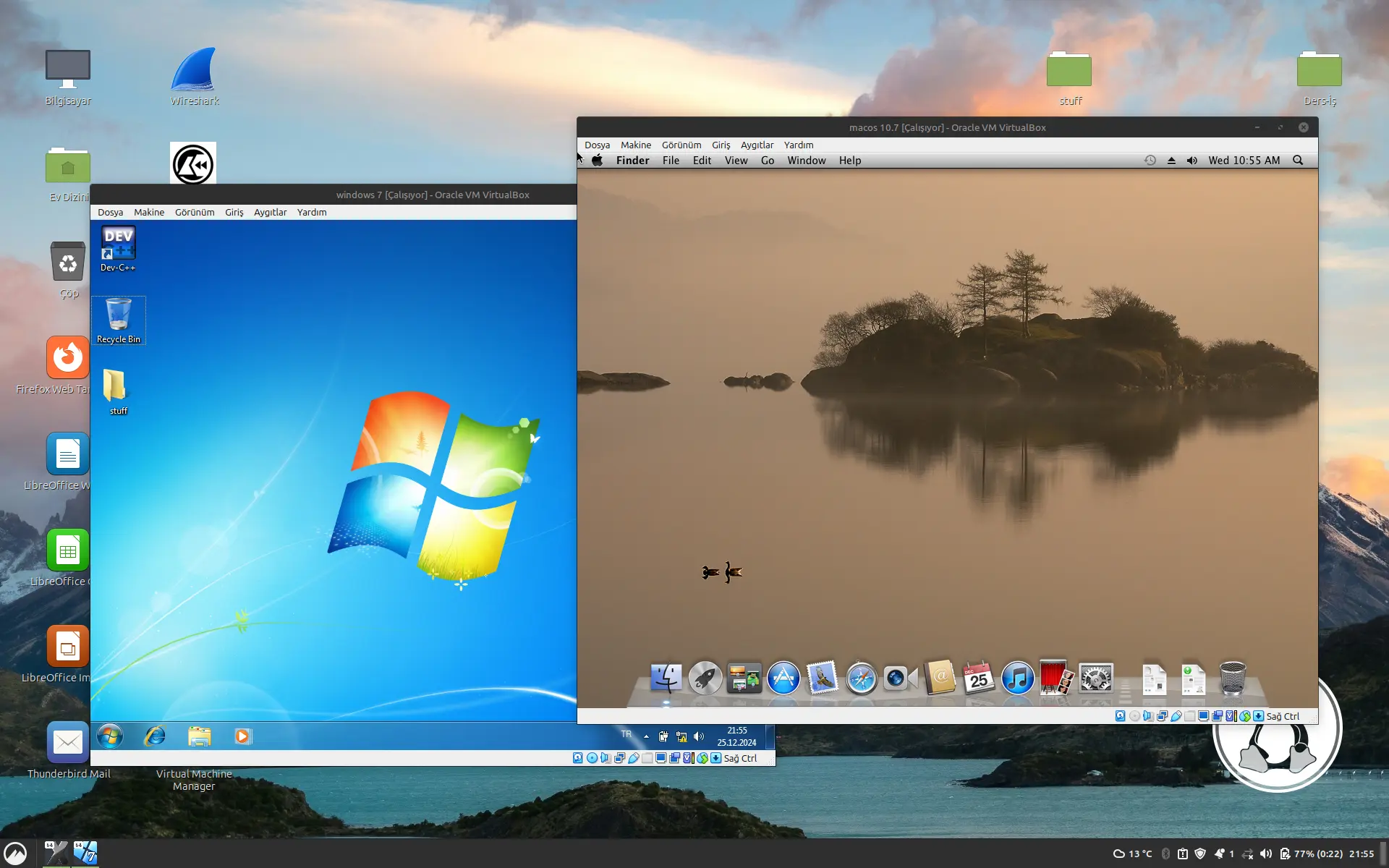Click the Windows 7 tray network icon
Image resolution: width=1389 pixels, height=868 pixels.
[681, 736]
